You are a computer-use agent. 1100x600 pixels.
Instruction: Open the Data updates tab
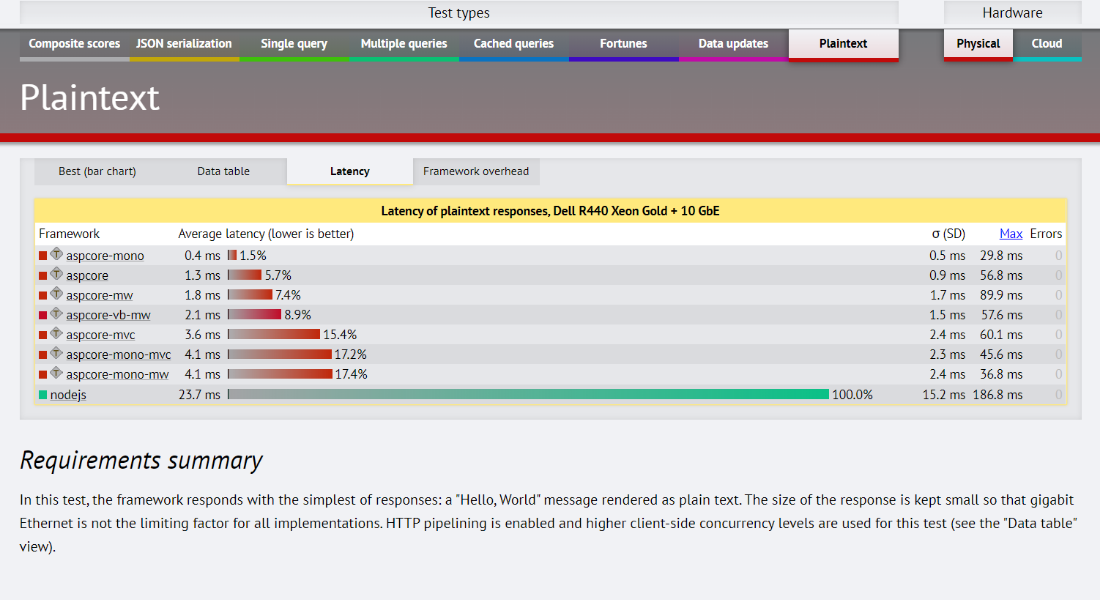(x=733, y=44)
